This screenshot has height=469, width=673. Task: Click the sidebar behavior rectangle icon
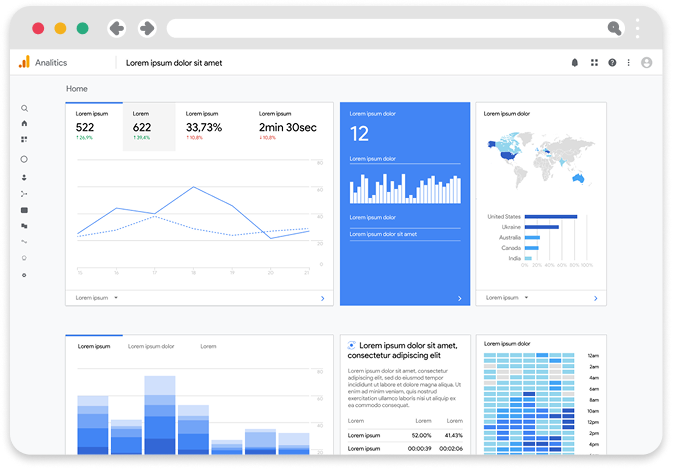click(24, 210)
